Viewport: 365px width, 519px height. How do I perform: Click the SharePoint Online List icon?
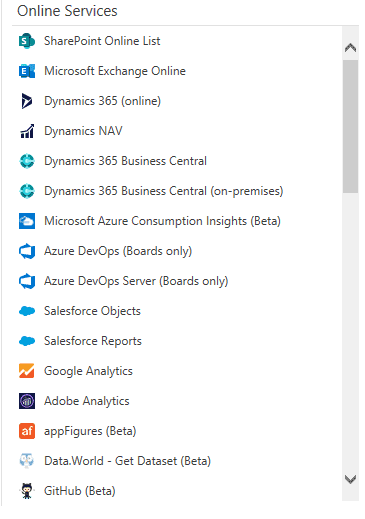[x=27, y=41]
